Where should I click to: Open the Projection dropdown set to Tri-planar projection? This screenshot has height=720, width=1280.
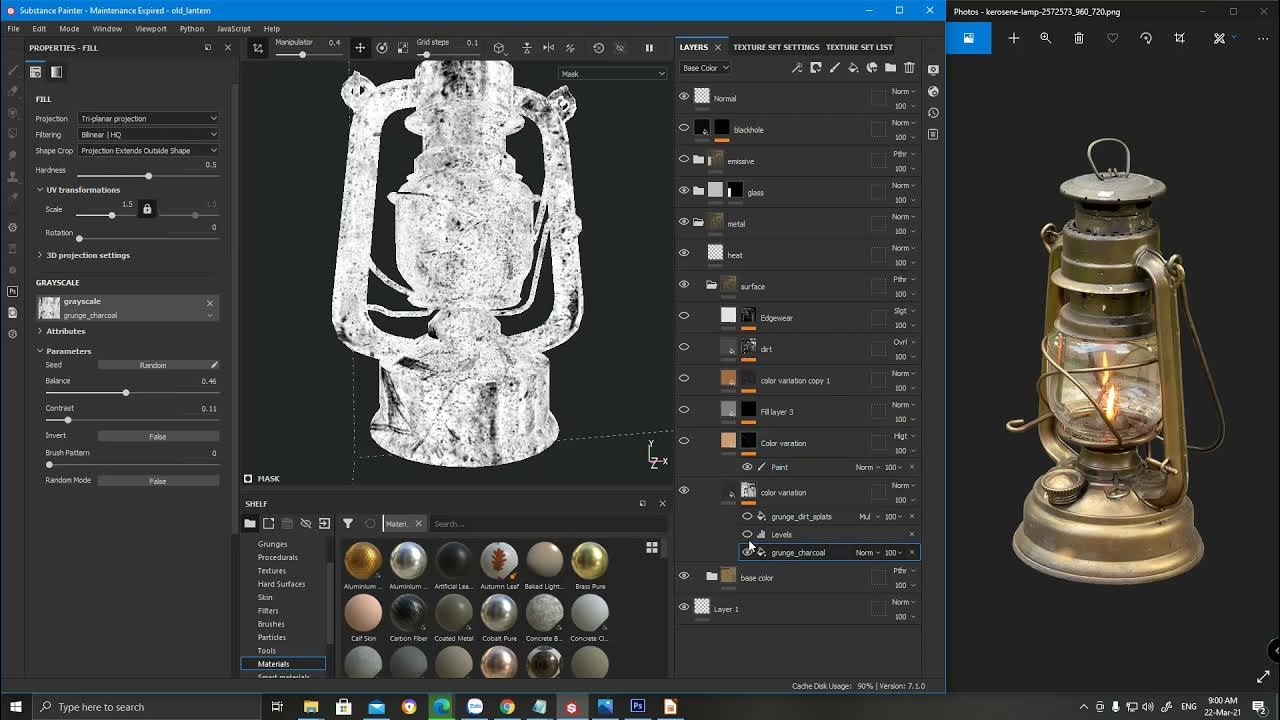[148, 118]
